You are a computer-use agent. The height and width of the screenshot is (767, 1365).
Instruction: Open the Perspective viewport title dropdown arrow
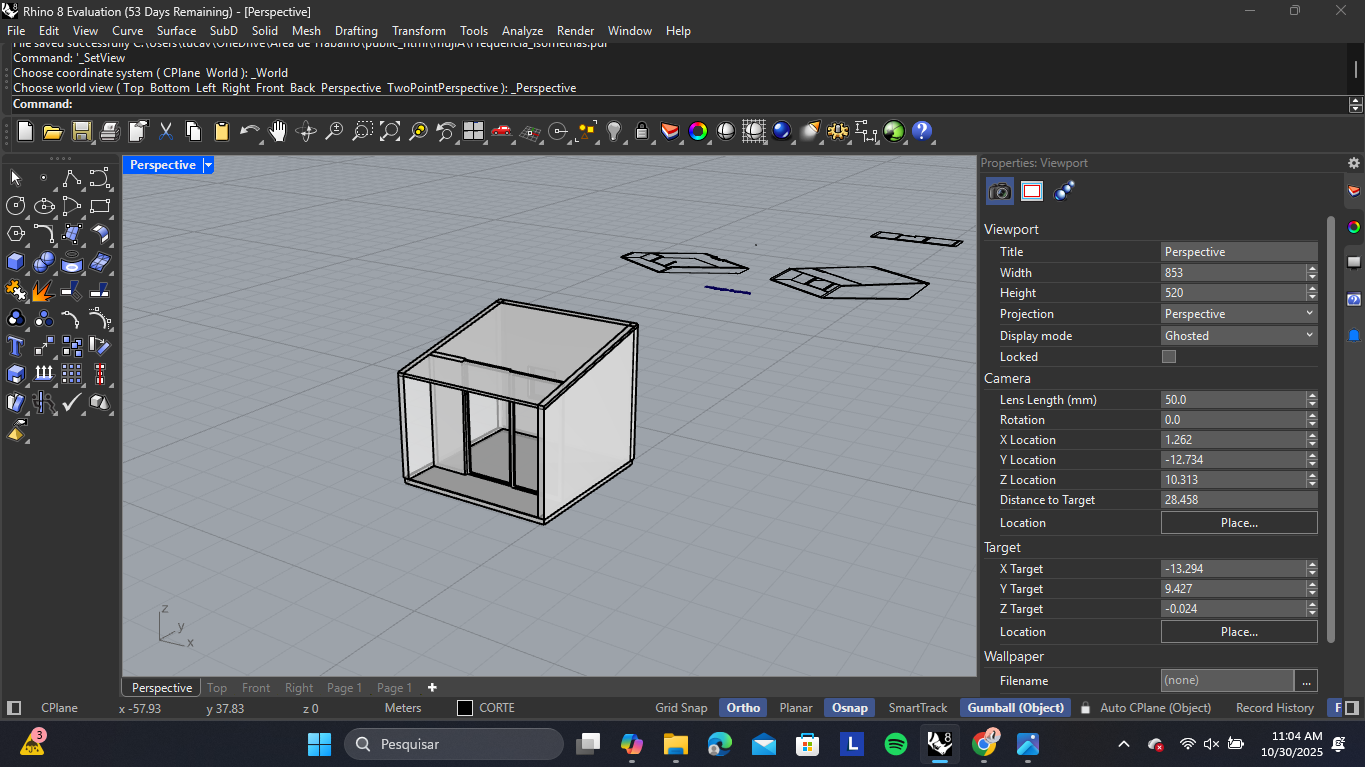[x=208, y=165]
